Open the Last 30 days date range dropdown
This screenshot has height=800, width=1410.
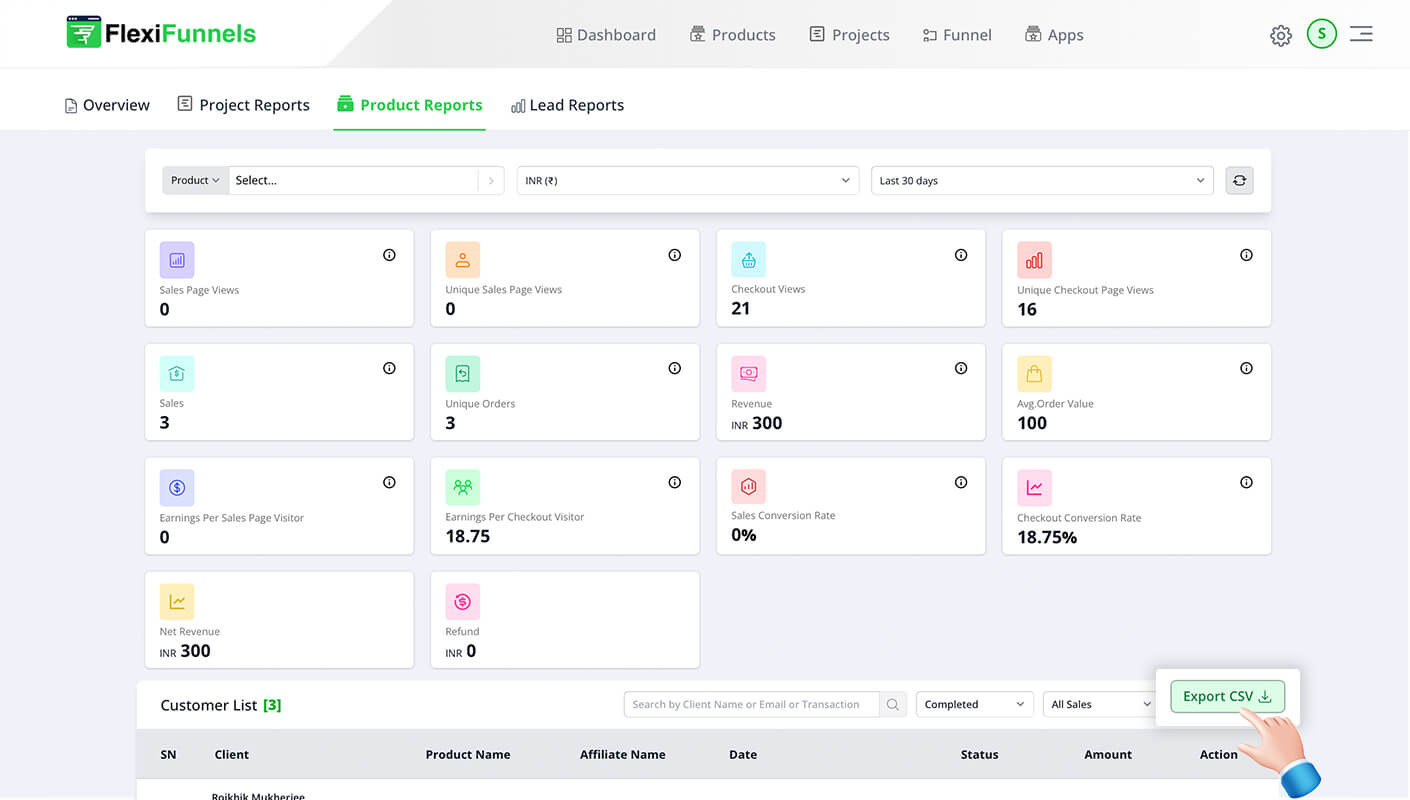pyautogui.click(x=1041, y=181)
